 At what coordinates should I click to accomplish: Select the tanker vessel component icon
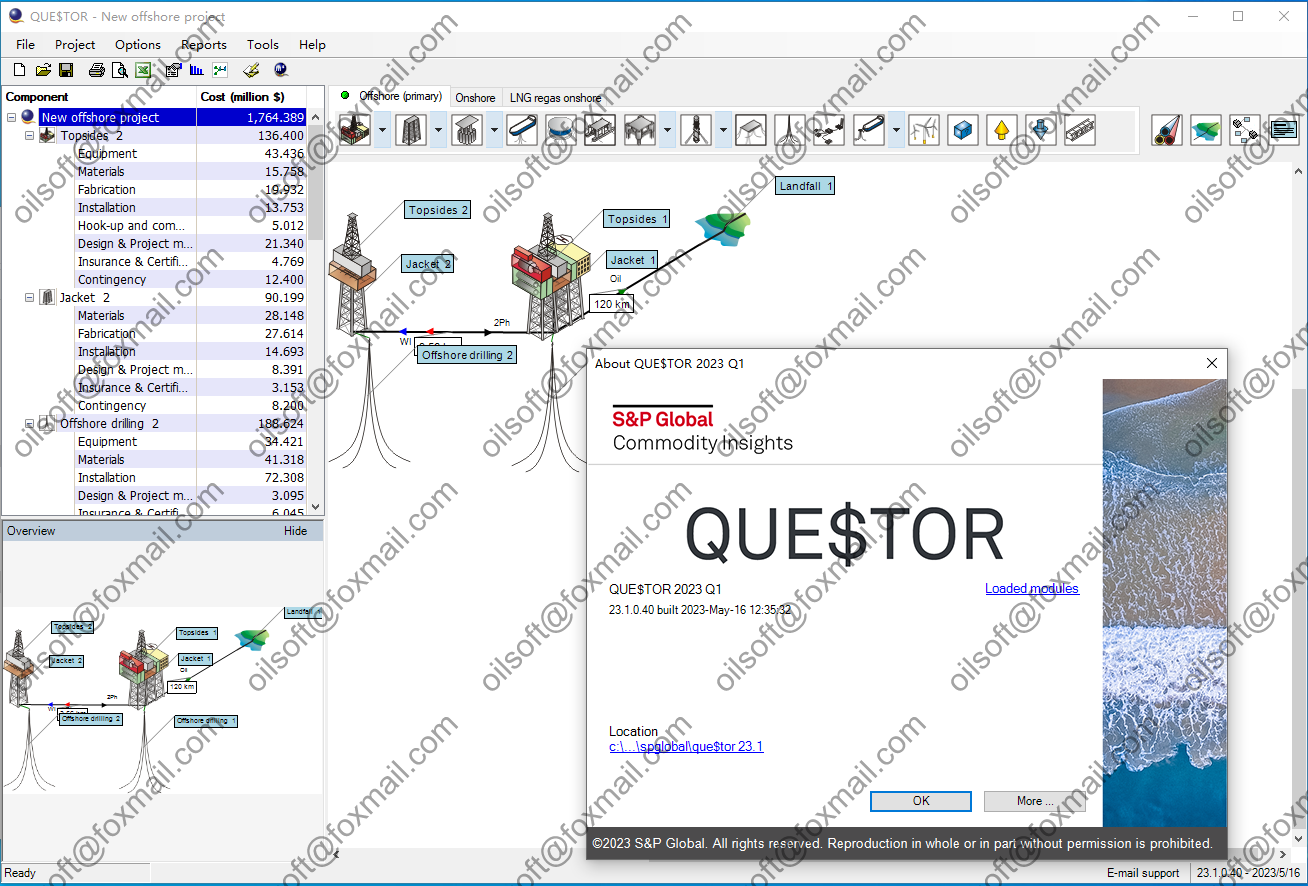tap(522, 130)
